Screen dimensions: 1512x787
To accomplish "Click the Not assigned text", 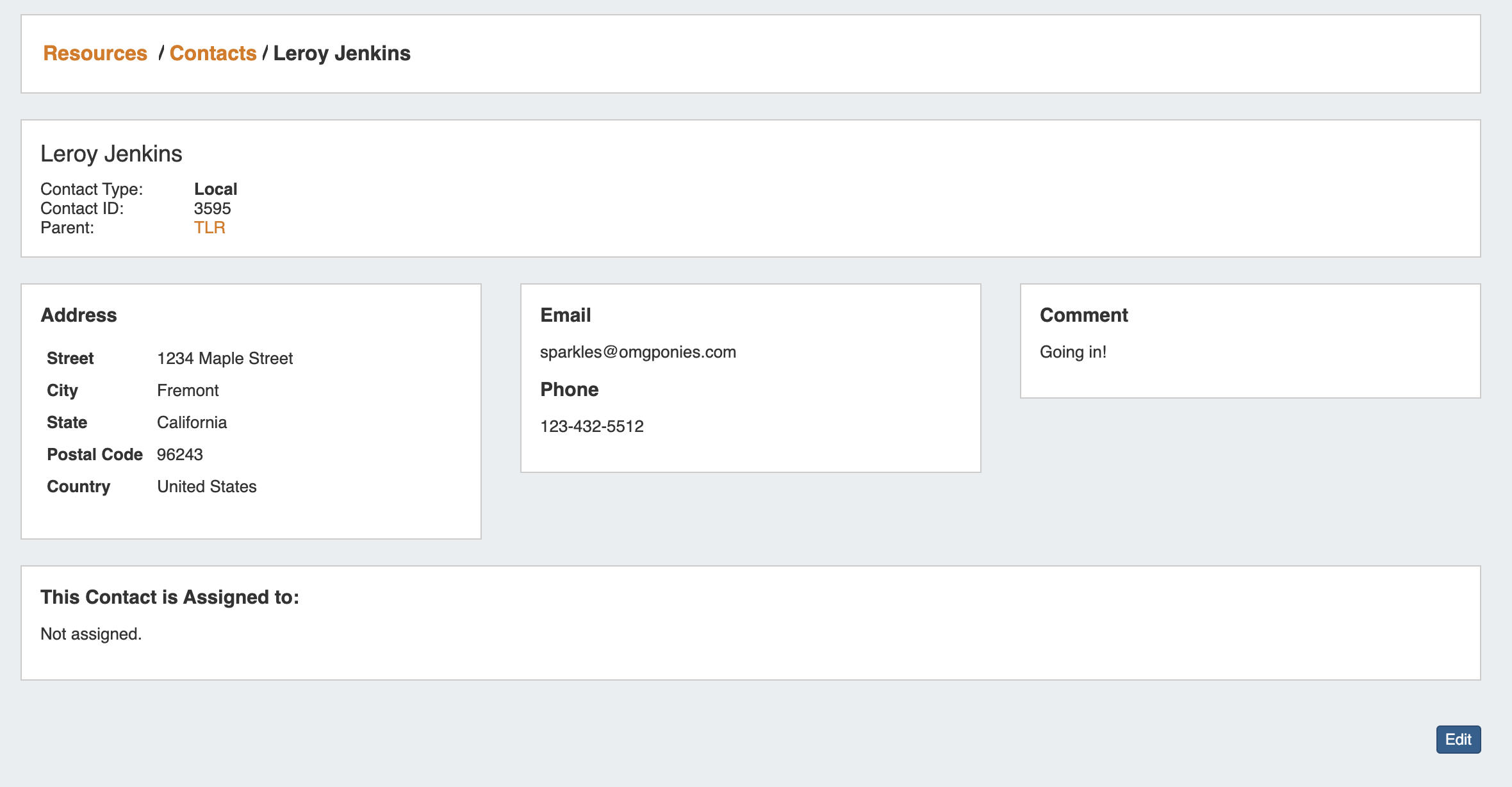I will click(x=91, y=634).
